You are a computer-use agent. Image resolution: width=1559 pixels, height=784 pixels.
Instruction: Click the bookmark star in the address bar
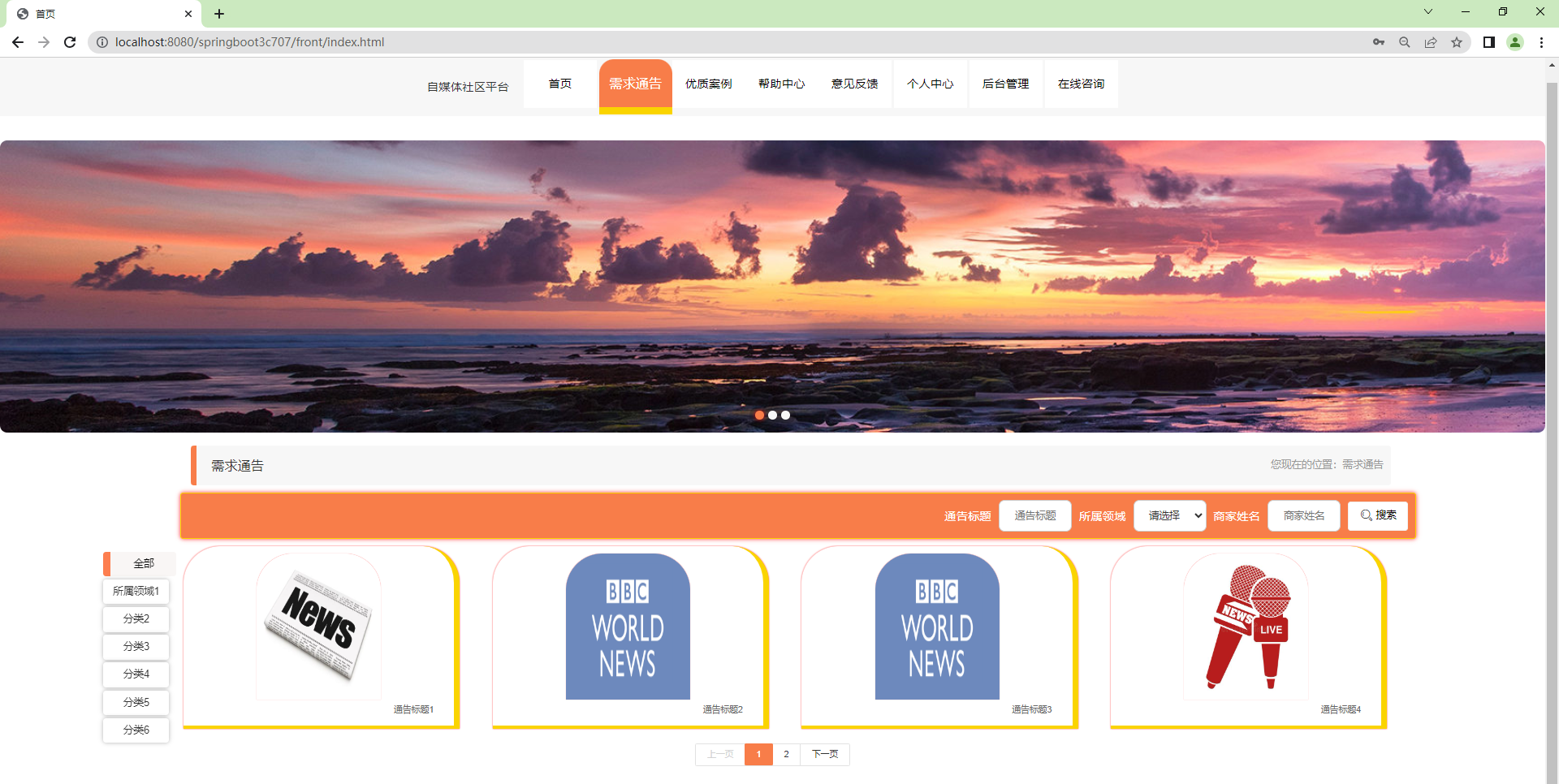pyautogui.click(x=1457, y=41)
